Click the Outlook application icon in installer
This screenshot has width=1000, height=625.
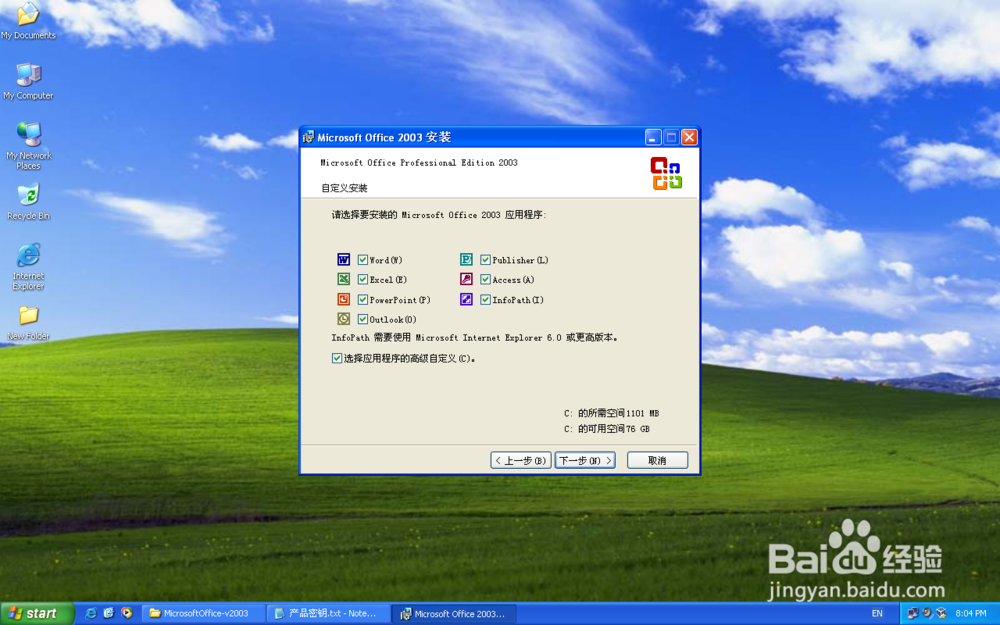[x=343, y=319]
